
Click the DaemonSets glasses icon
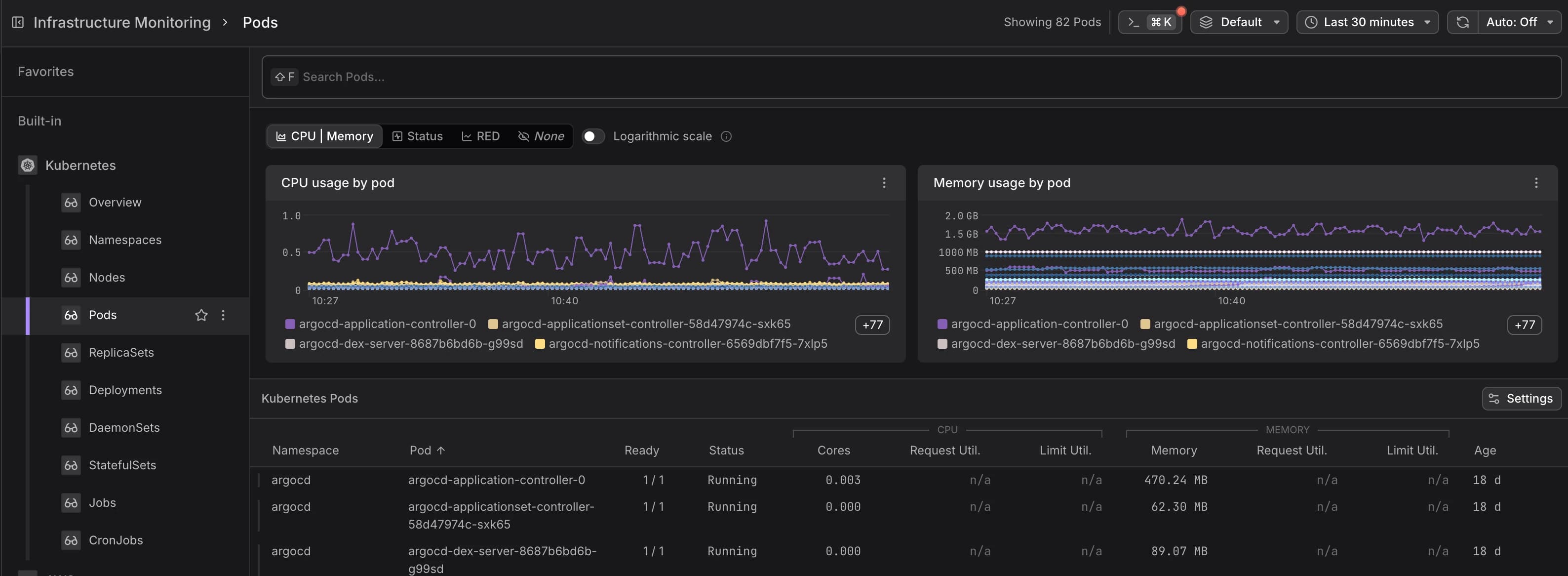pyautogui.click(x=71, y=428)
